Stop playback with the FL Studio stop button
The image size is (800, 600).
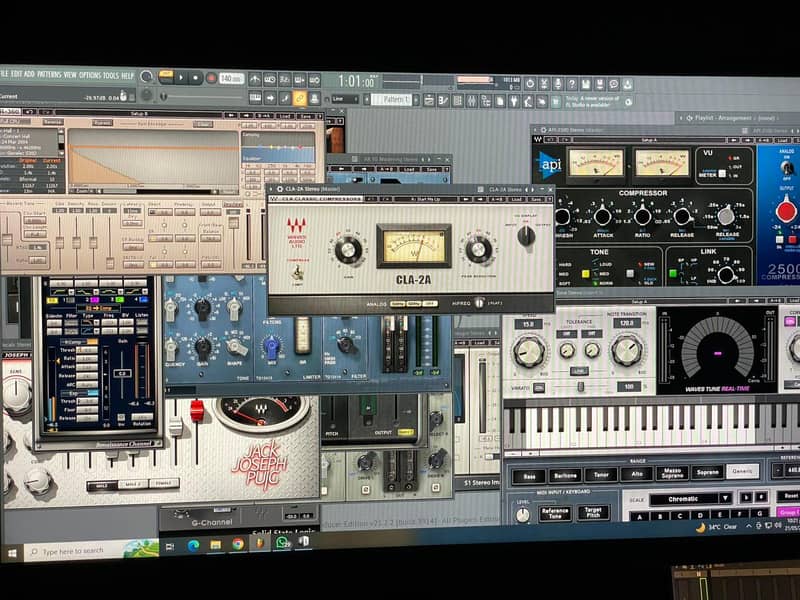coord(195,78)
